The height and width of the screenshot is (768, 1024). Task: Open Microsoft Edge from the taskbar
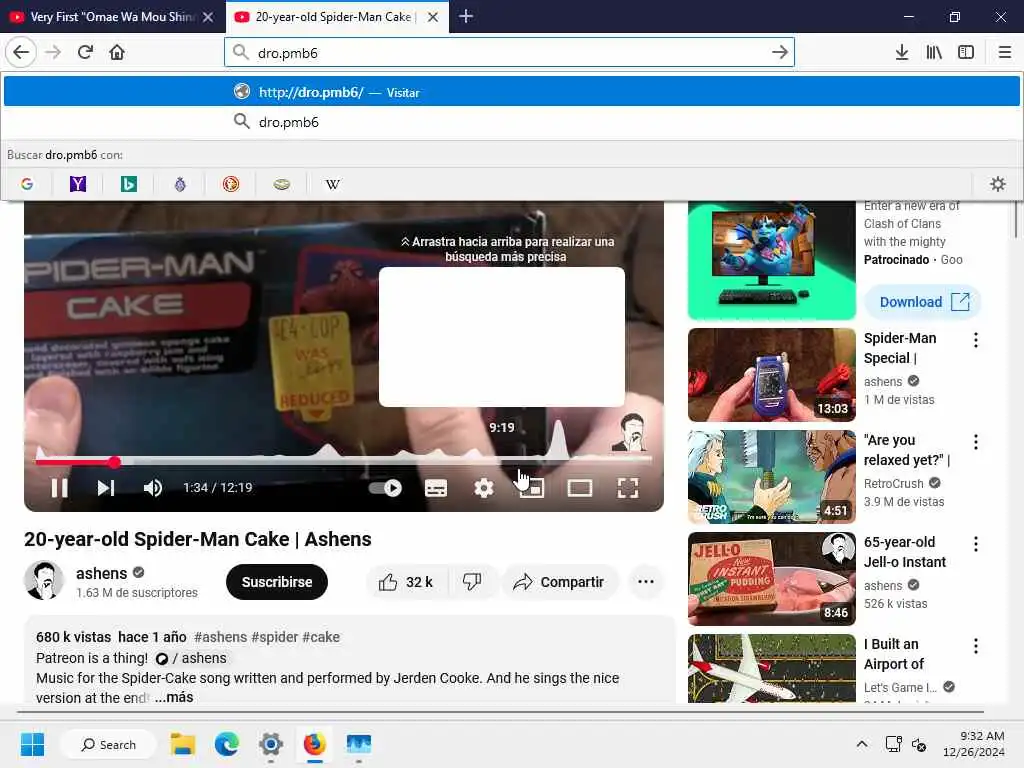pyautogui.click(x=227, y=744)
